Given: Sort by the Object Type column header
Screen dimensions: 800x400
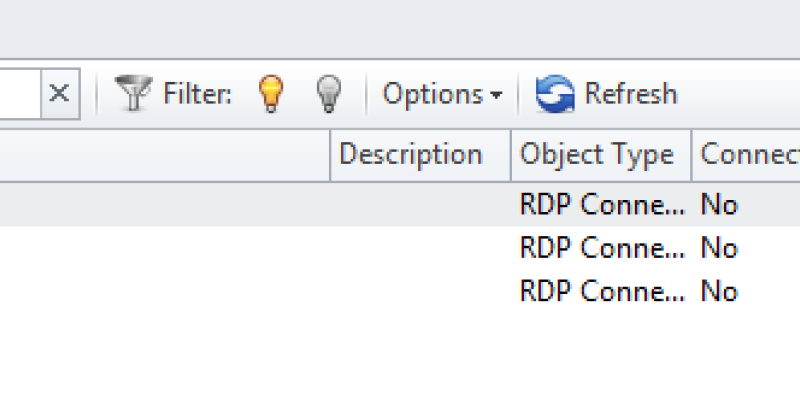Looking at the screenshot, I should pyautogui.click(x=601, y=155).
